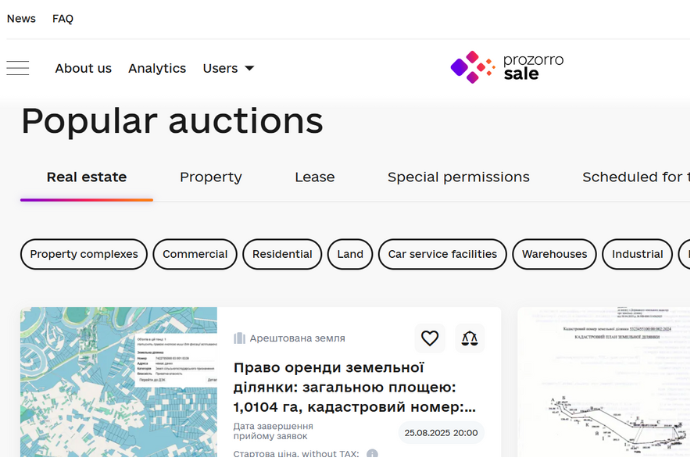Filter auctions by Land
This screenshot has height=460, width=690.
[x=350, y=254]
